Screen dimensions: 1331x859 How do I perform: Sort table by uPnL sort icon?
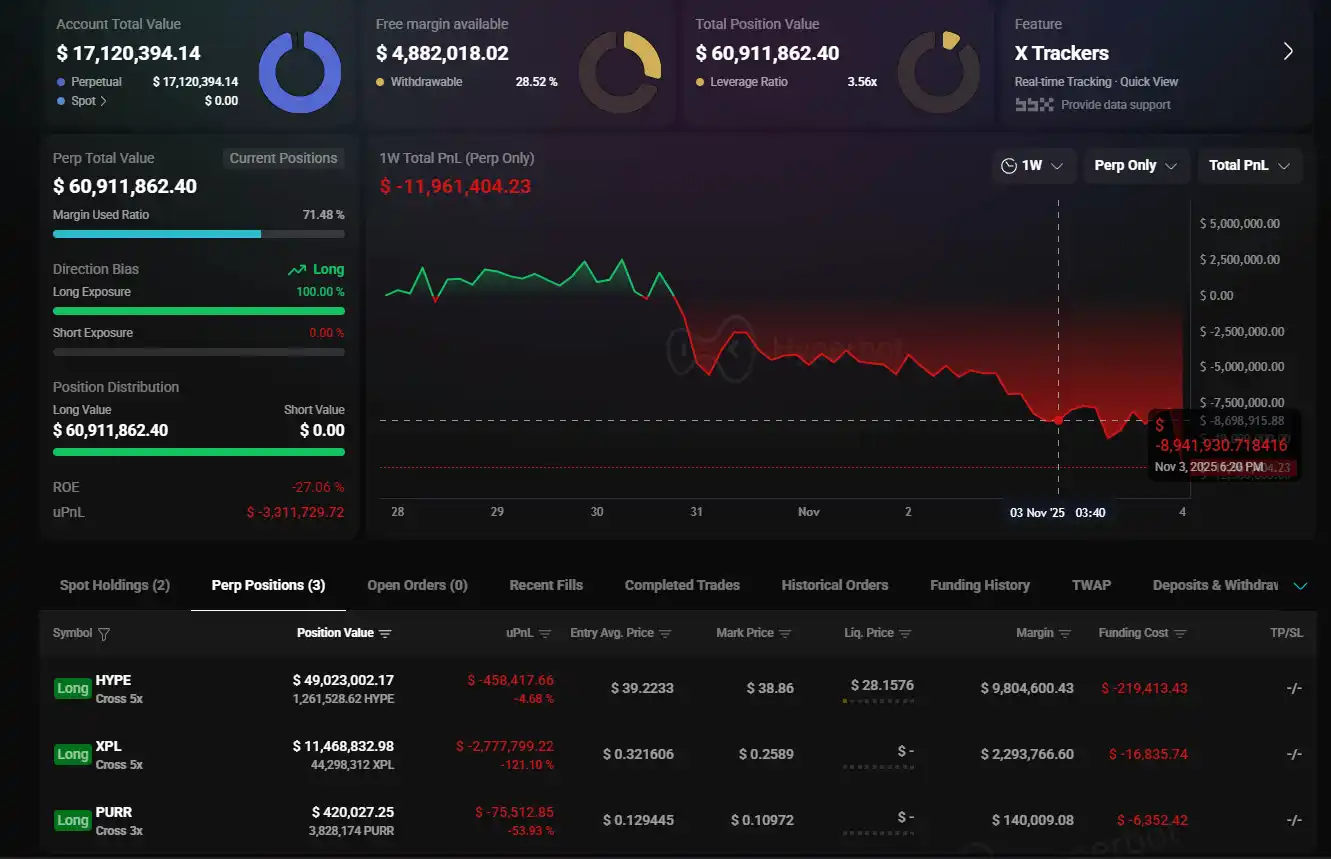click(x=545, y=634)
